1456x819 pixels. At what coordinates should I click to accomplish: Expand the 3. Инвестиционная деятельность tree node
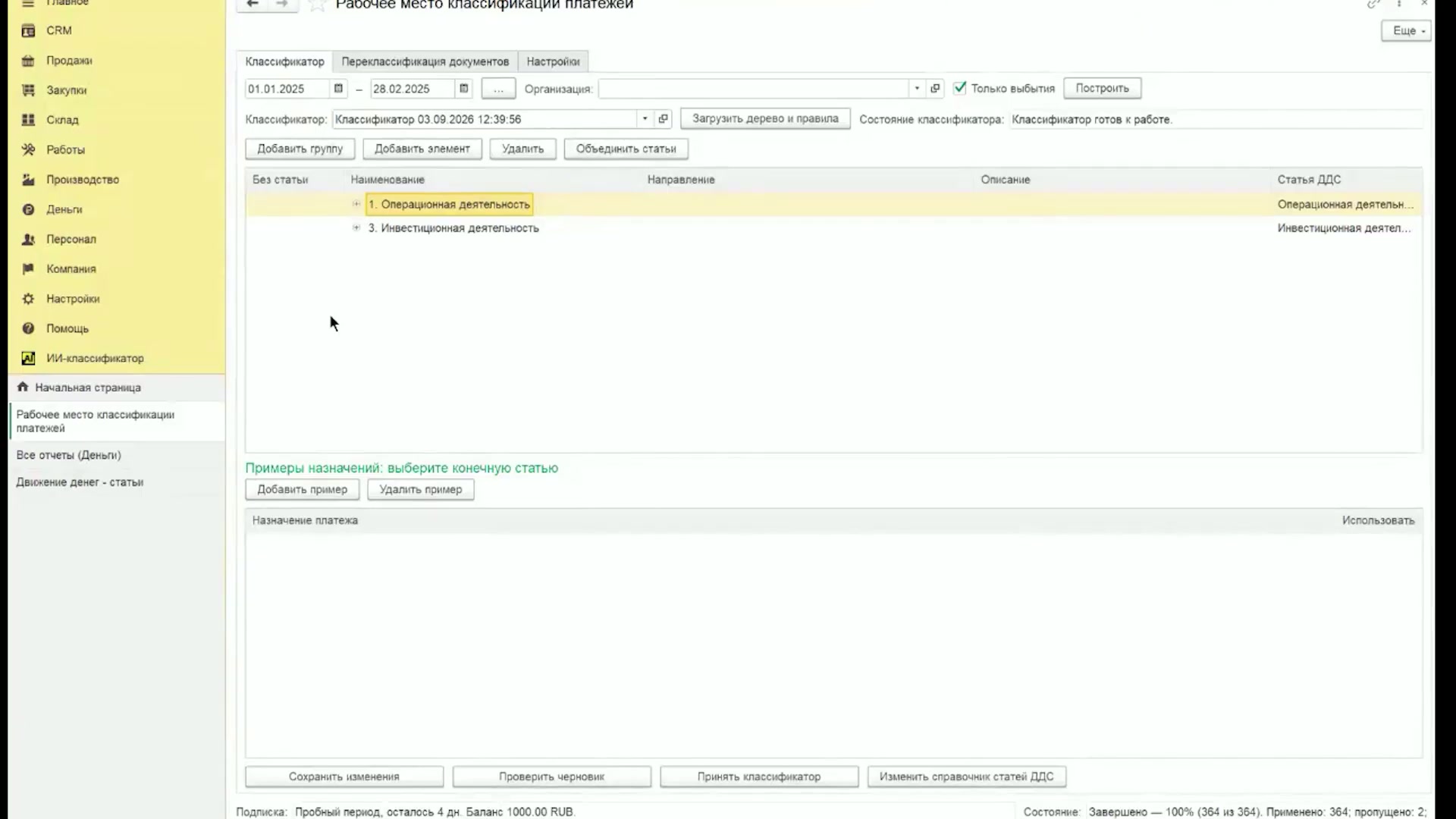pyautogui.click(x=356, y=227)
